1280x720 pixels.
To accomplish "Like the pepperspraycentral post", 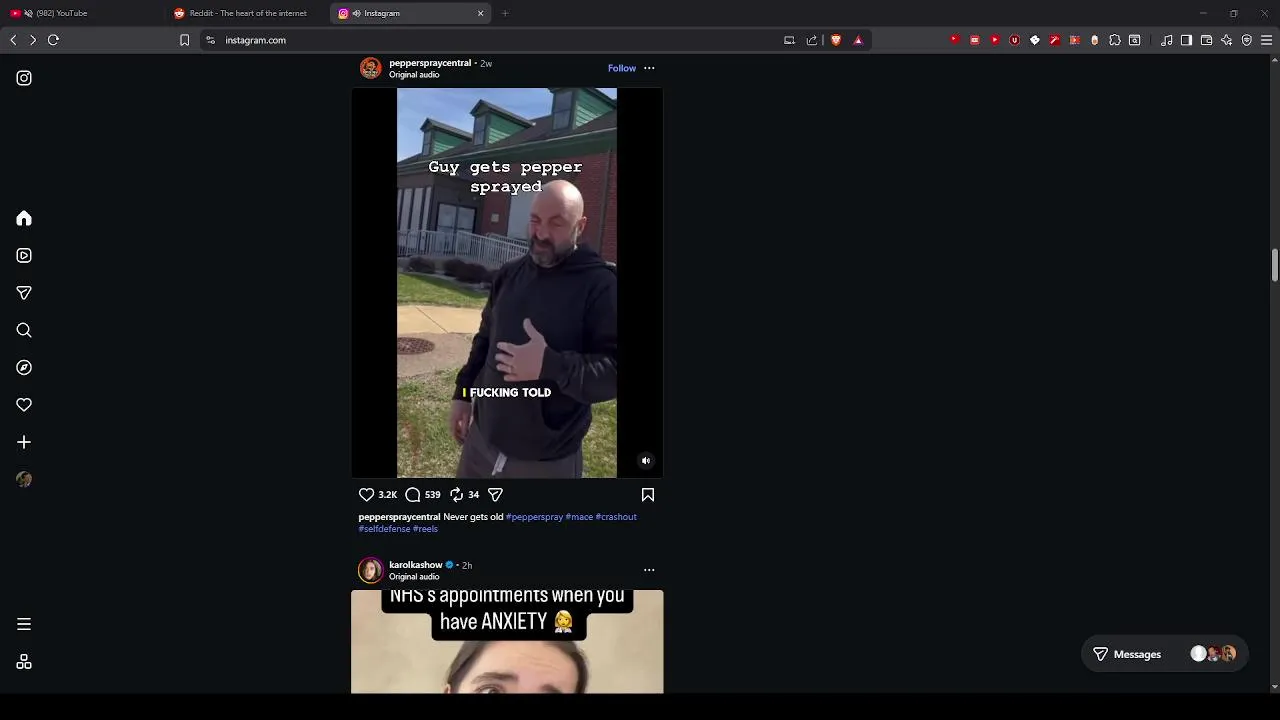I will pyautogui.click(x=366, y=495).
